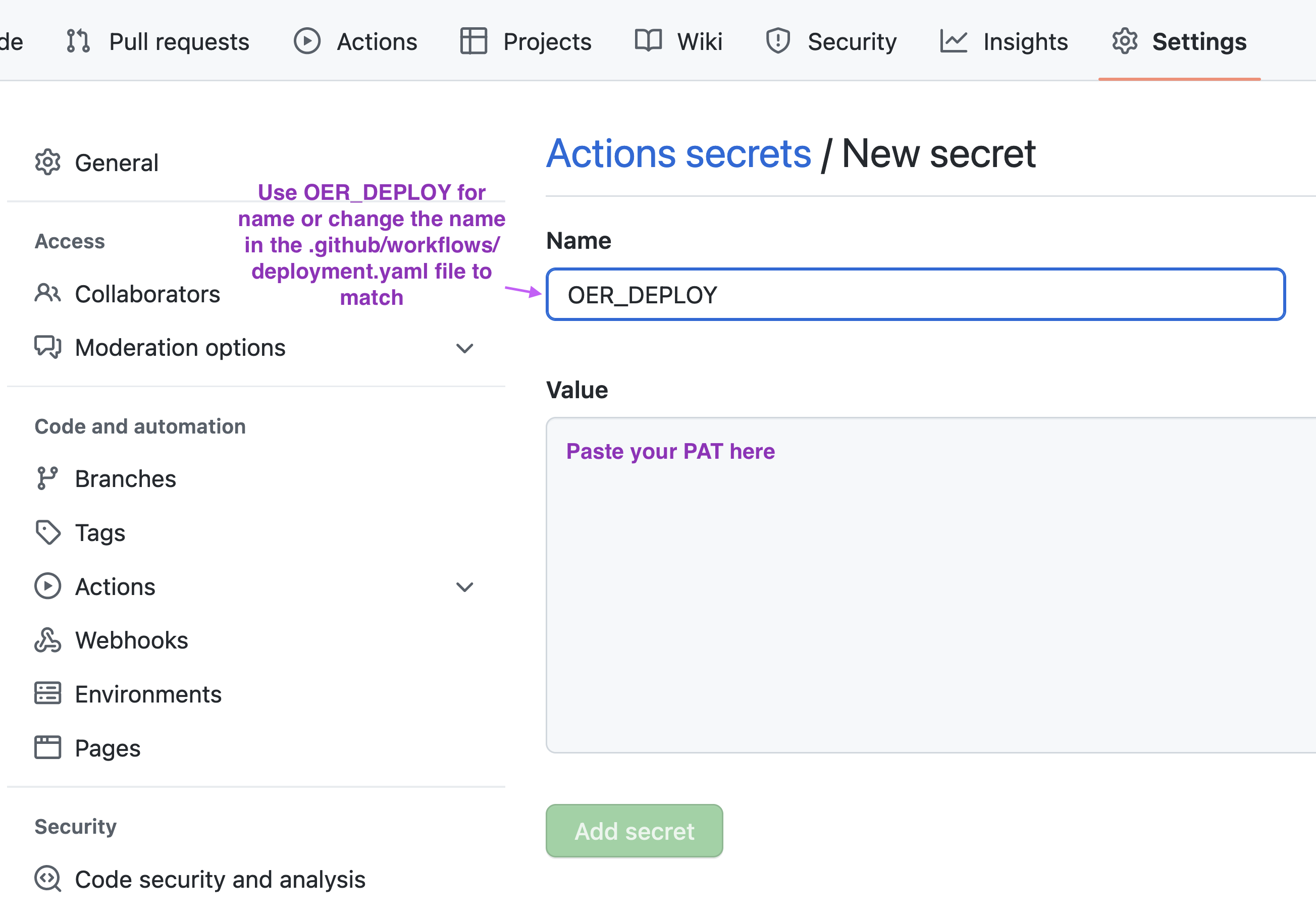Viewport: 1316px width, 916px height.
Task: Click into the secret Value text area
Action: [x=928, y=585]
